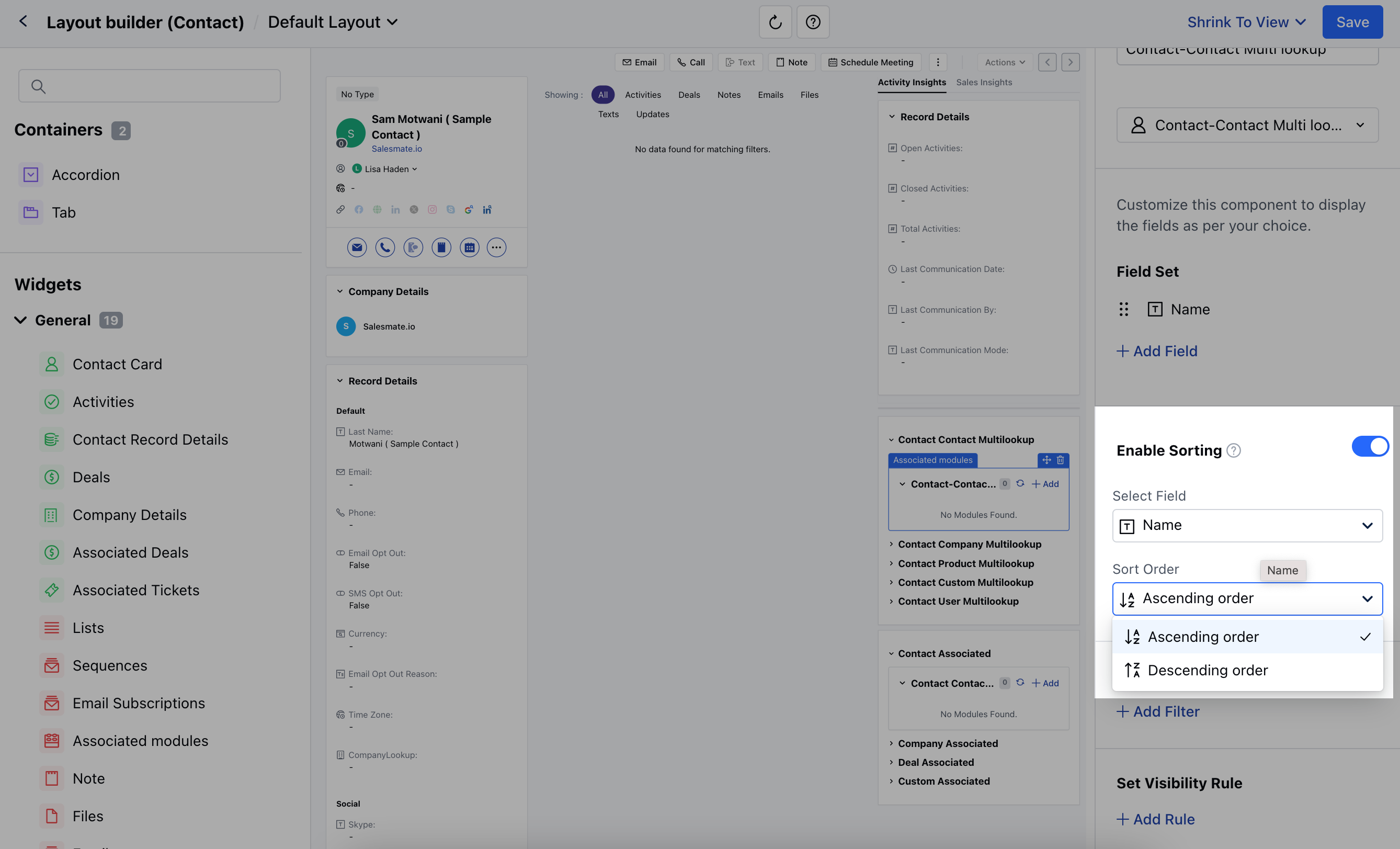Click the Save button
Screen dimensions: 1400x849
(x=1352, y=22)
